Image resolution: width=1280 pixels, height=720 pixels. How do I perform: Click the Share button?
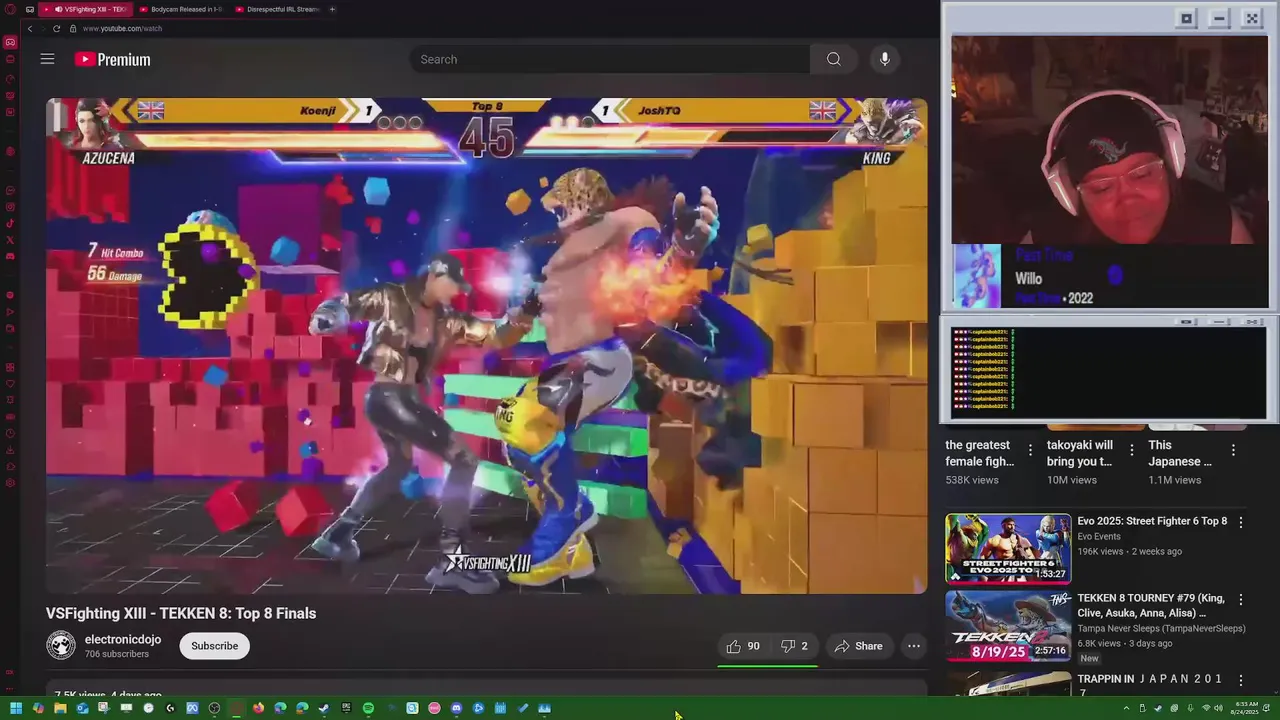point(858,646)
